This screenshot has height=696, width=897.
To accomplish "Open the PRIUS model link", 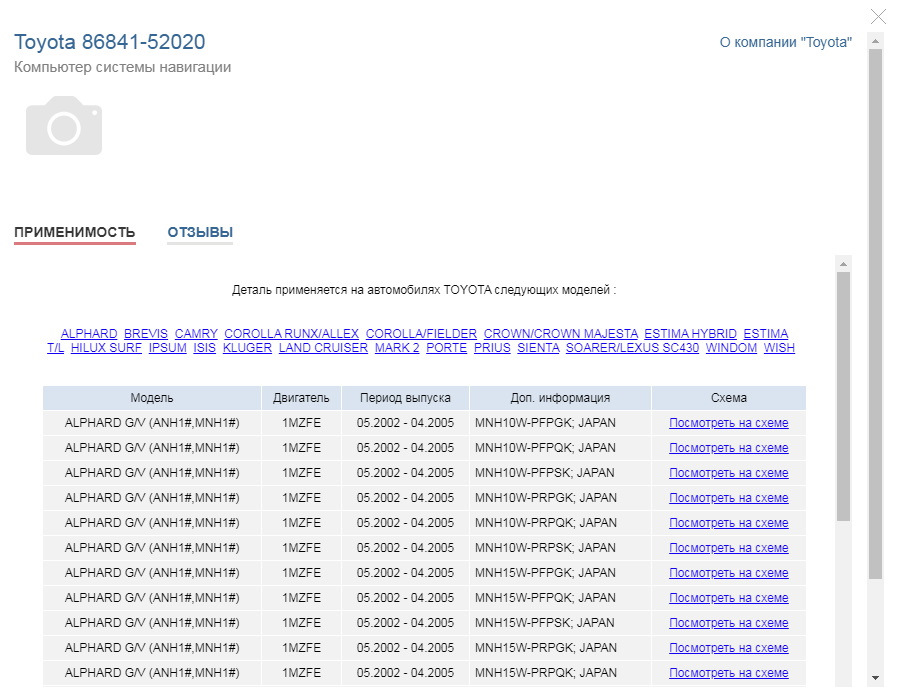I will point(492,348).
